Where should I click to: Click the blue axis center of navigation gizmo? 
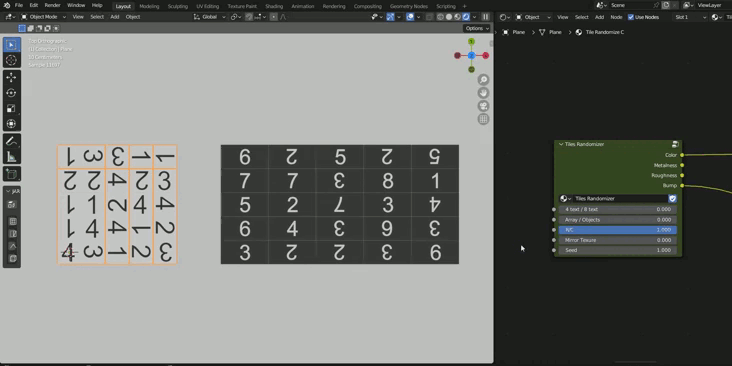coord(472,56)
